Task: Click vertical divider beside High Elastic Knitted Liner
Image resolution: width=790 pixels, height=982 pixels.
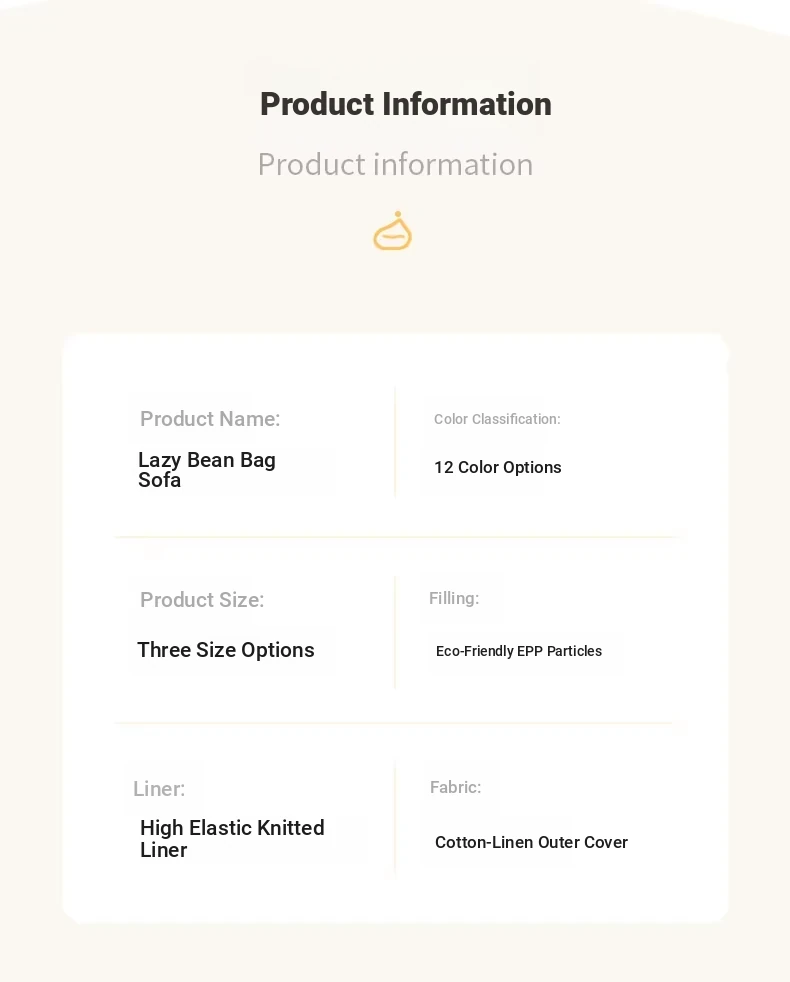Action: pos(395,817)
